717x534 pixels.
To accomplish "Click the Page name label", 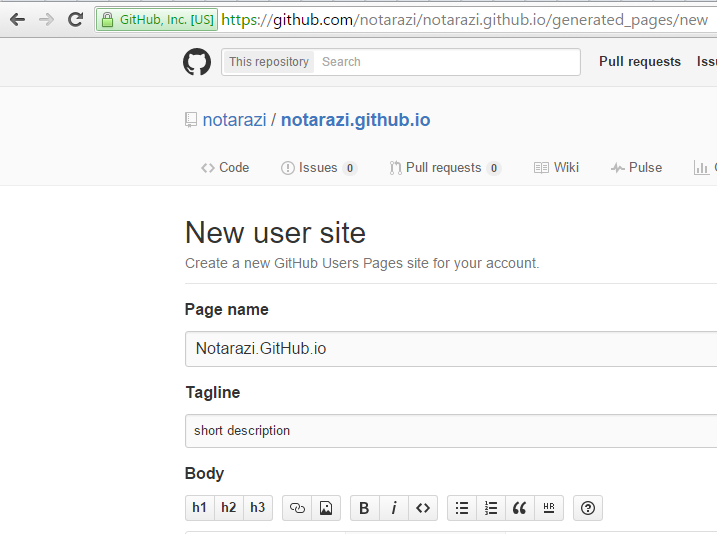I will [227, 310].
